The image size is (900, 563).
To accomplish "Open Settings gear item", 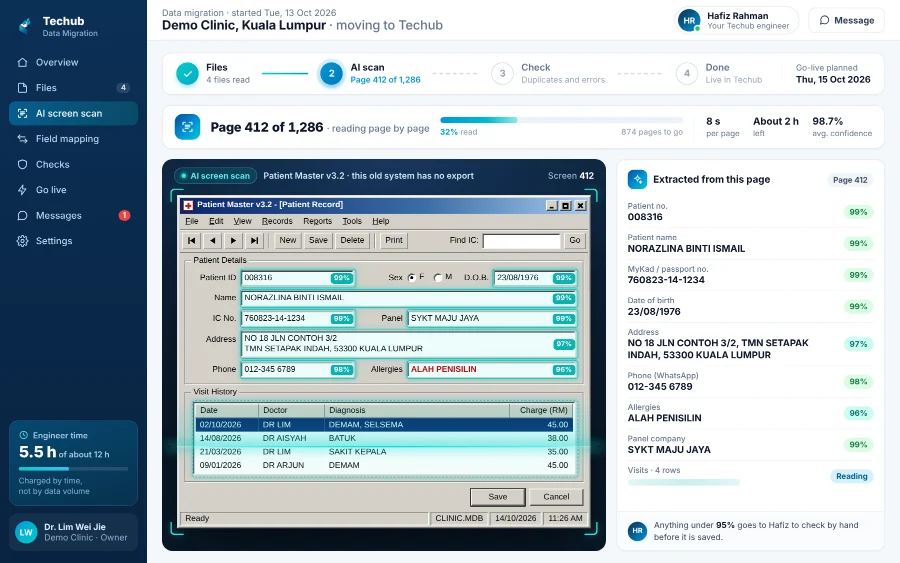I will coord(73,241).
